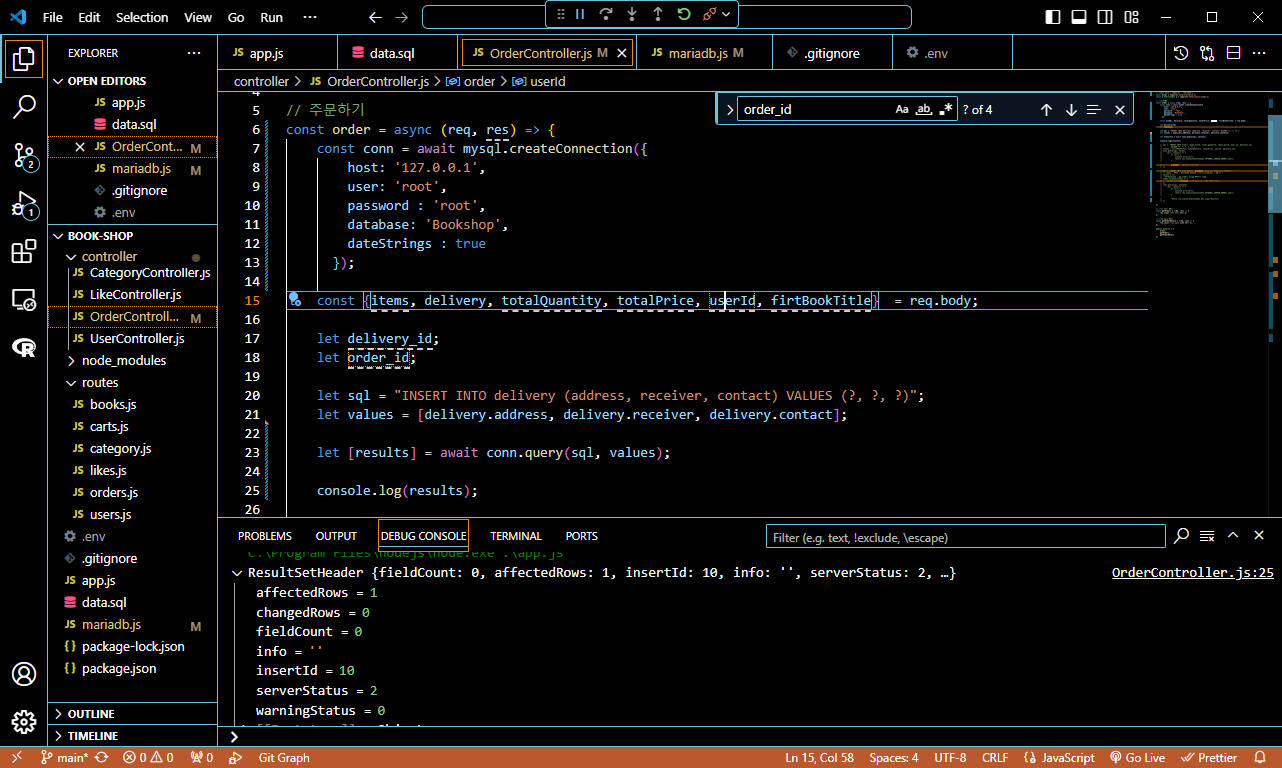Viewport: 1282px width, 768px height.
Task: Open debug disconnect dropdown arrow
Action: point(727,14)
